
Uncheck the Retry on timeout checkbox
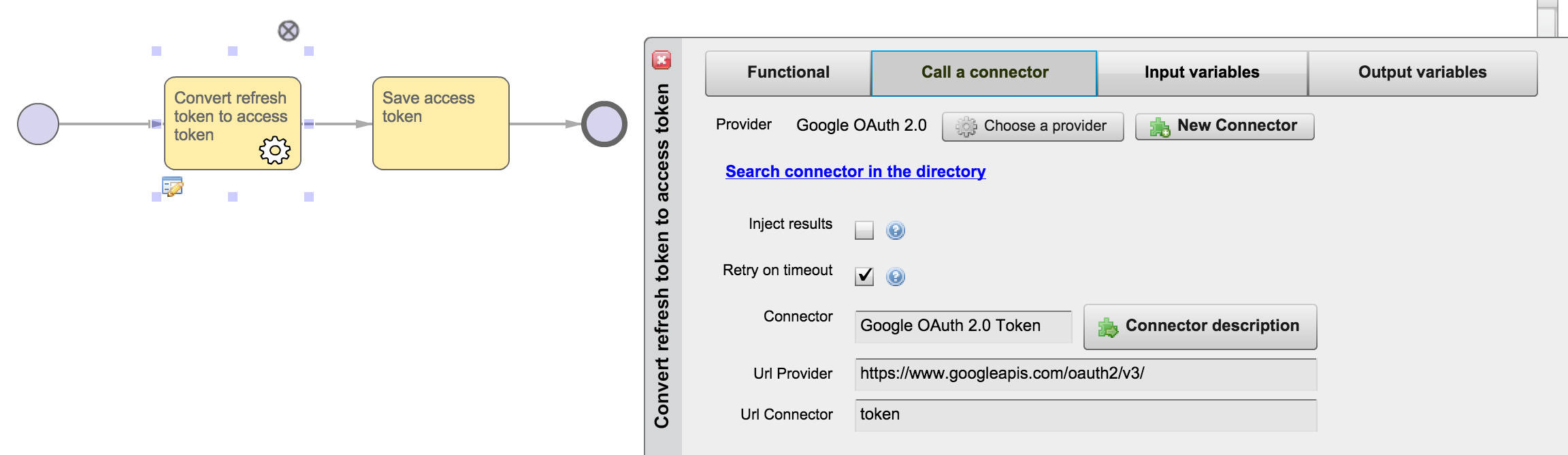tap(864, 276)
